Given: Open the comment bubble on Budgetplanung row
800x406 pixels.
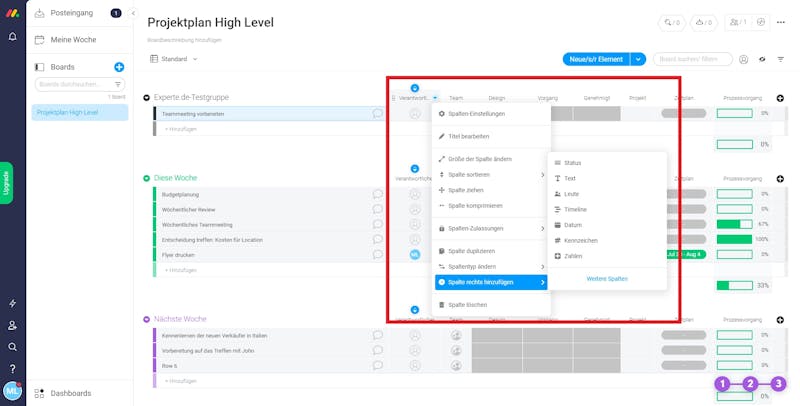Looking at the screenshot, I should (378, 194).
